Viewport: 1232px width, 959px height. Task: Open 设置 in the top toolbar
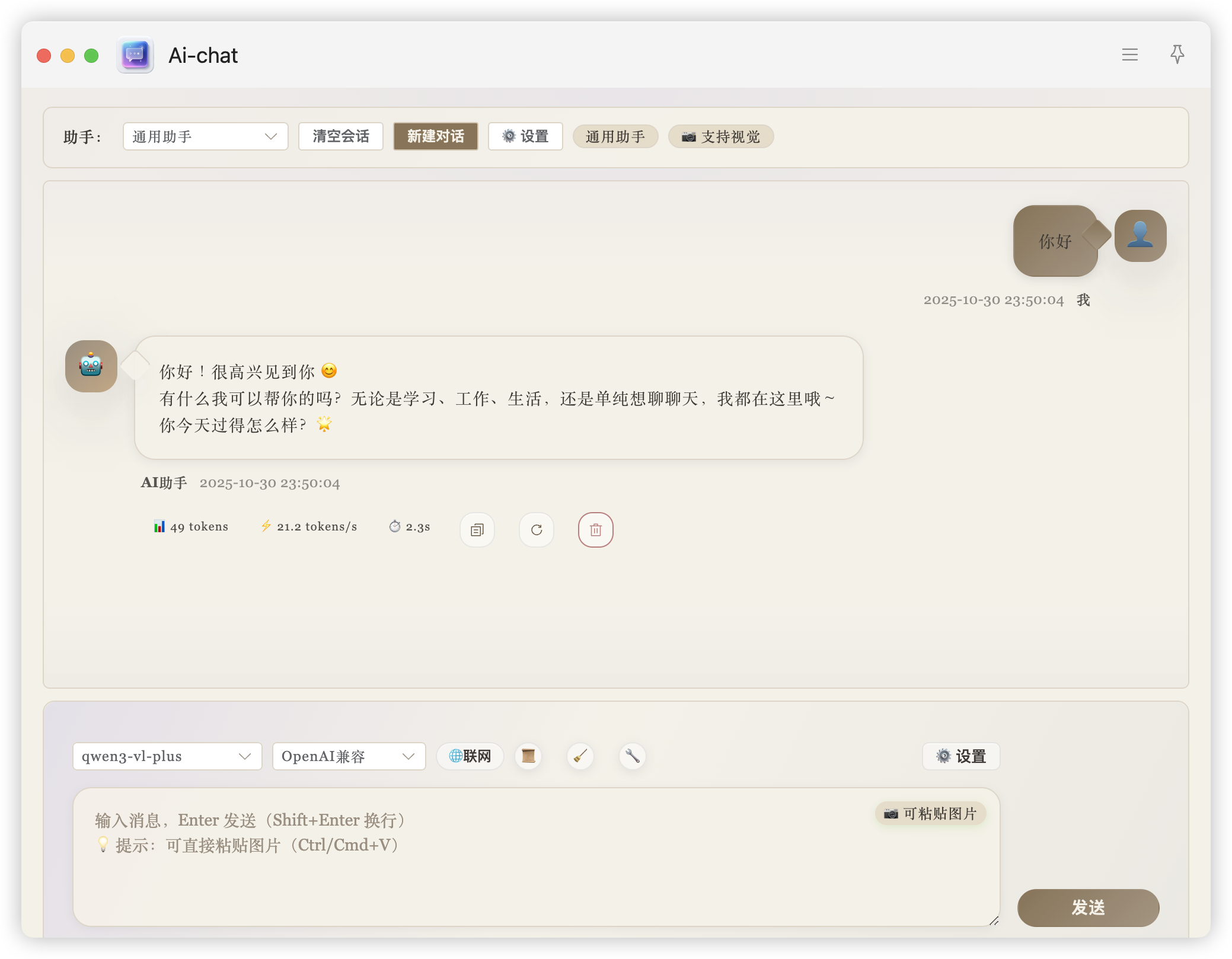click(525, 136)
